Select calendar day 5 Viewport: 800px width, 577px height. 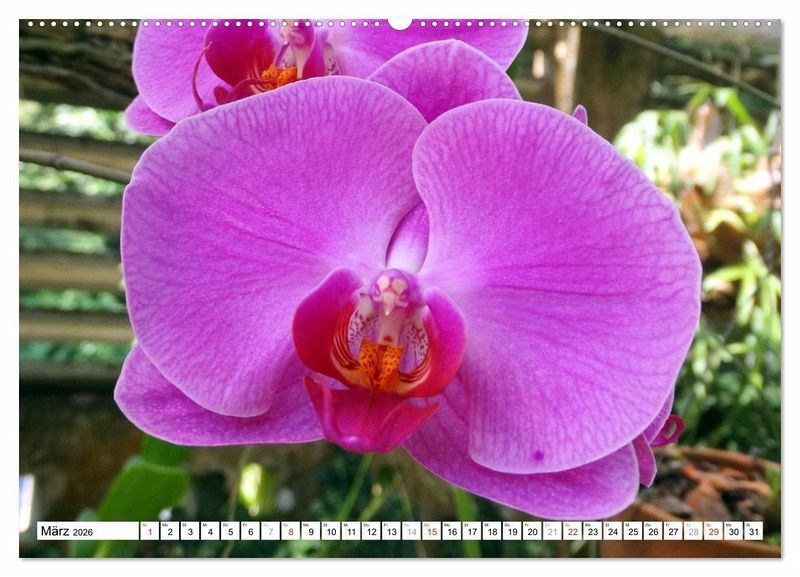(x=230, y=531)
